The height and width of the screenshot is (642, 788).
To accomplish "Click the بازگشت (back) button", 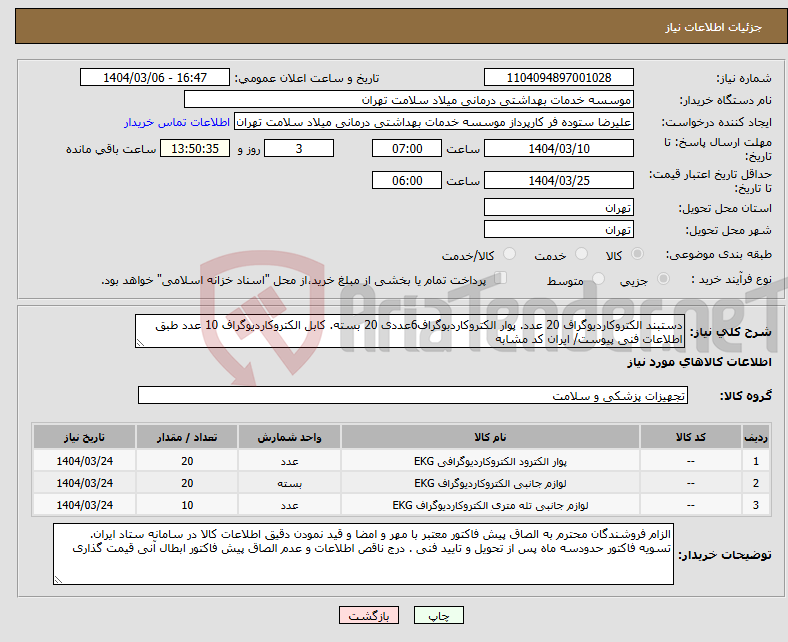I will click(369, 615).
